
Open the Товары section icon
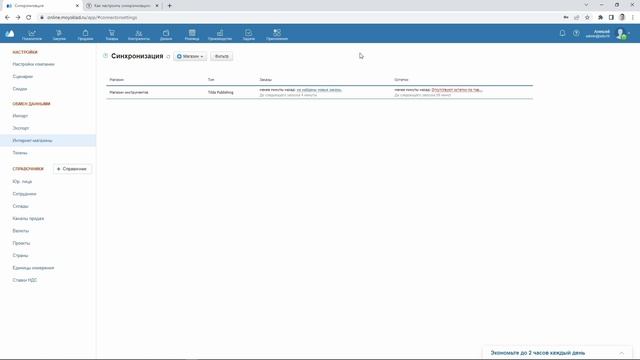point(111,35)
